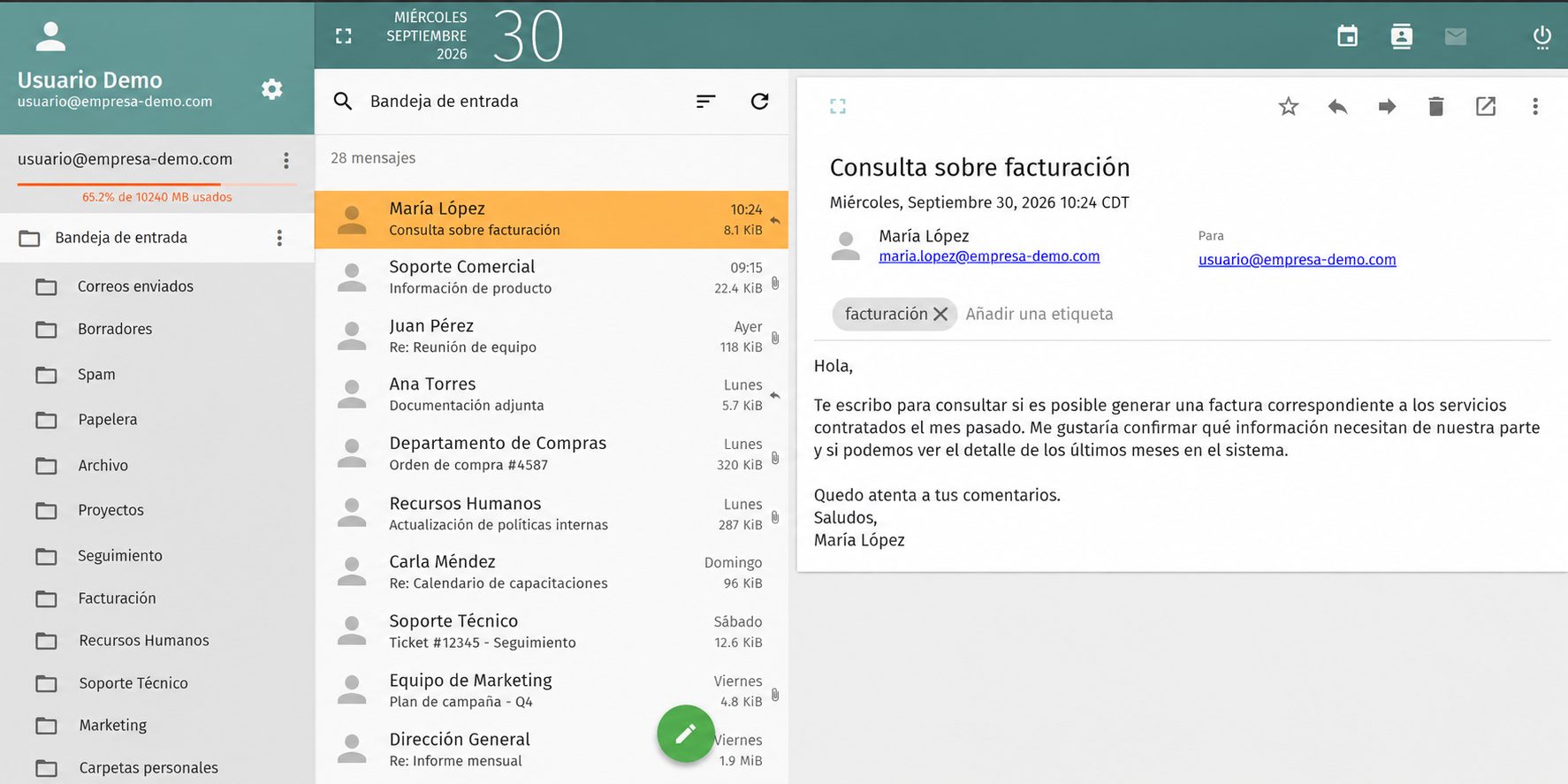Open the Facturación folder
Screen dimensions: 1568x784
click(157, 598)
